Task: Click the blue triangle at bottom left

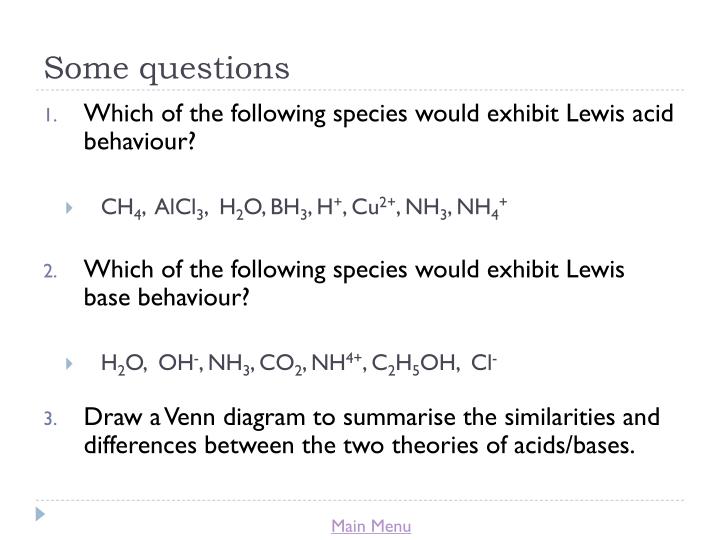Action: pyautogui.click(x=40, y=514)
